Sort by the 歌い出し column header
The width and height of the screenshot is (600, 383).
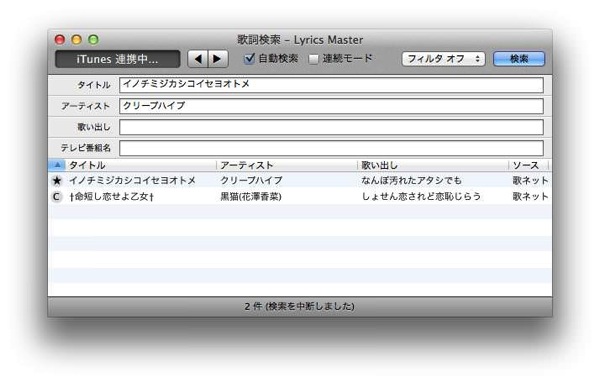click(x=433, y=165)
